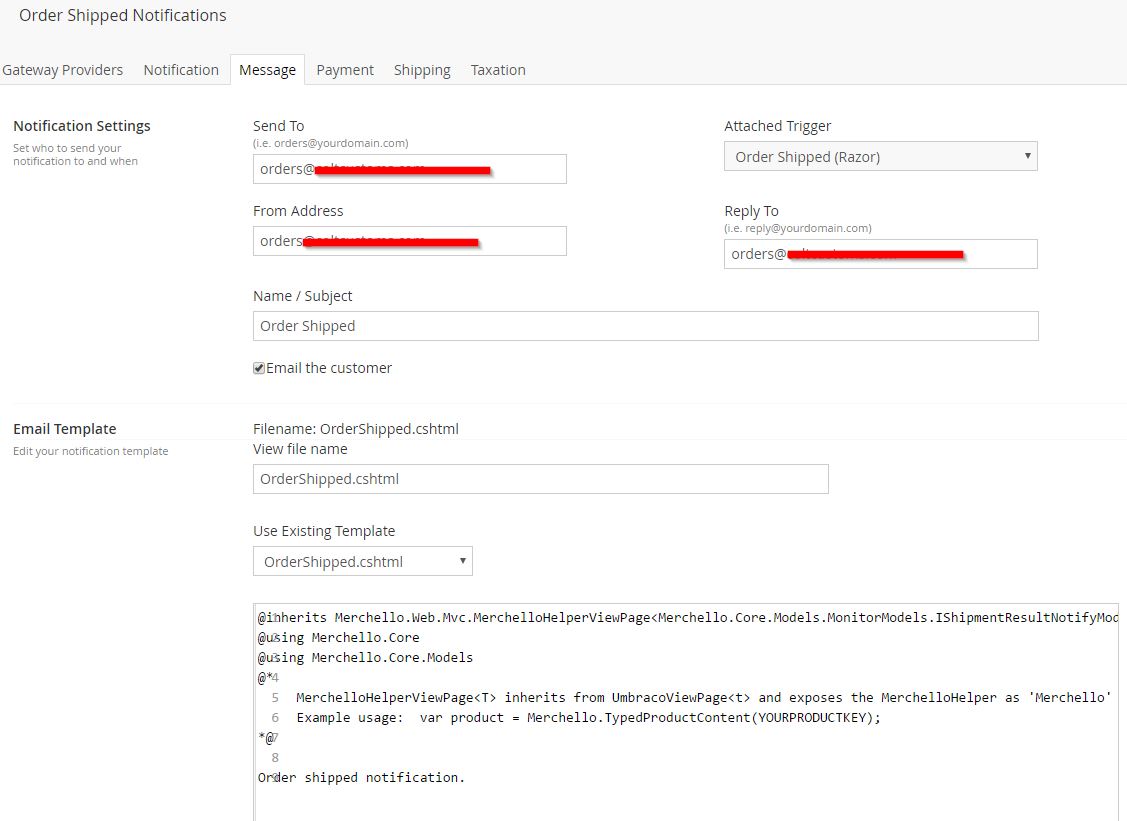Click line number 8 in the editor gutter
Viewport: 1127px width, 821px height.
coord(275,758)
